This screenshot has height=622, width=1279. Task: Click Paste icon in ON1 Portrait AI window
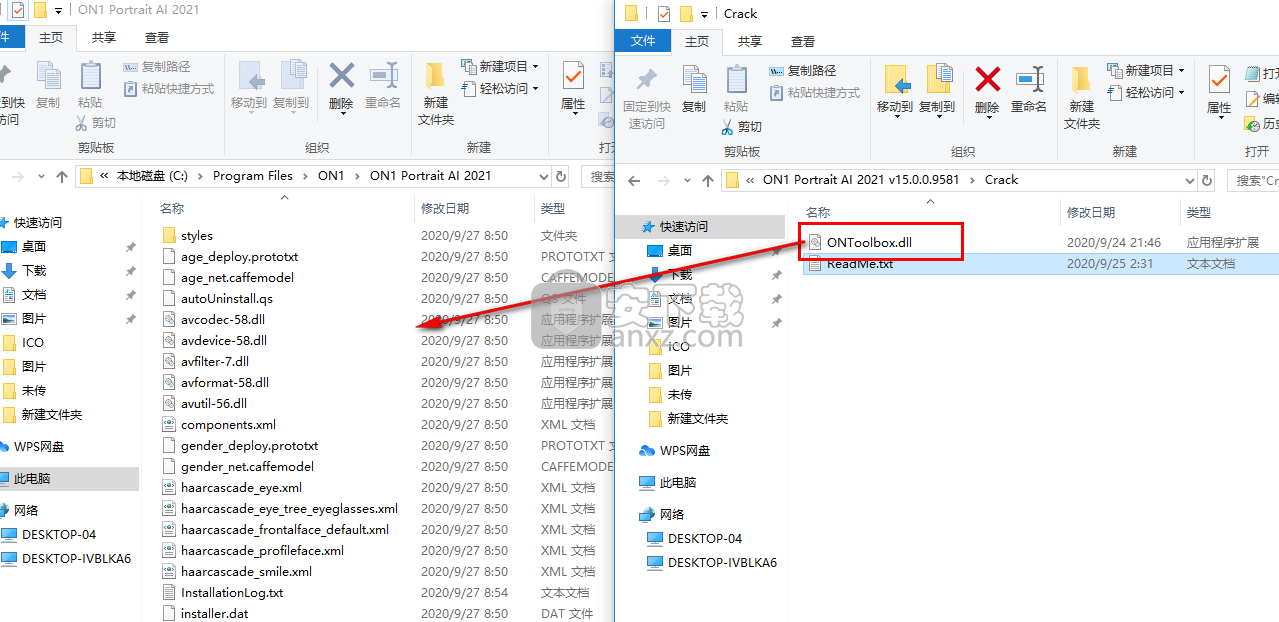pyautogui.click(x=91, y=76)
